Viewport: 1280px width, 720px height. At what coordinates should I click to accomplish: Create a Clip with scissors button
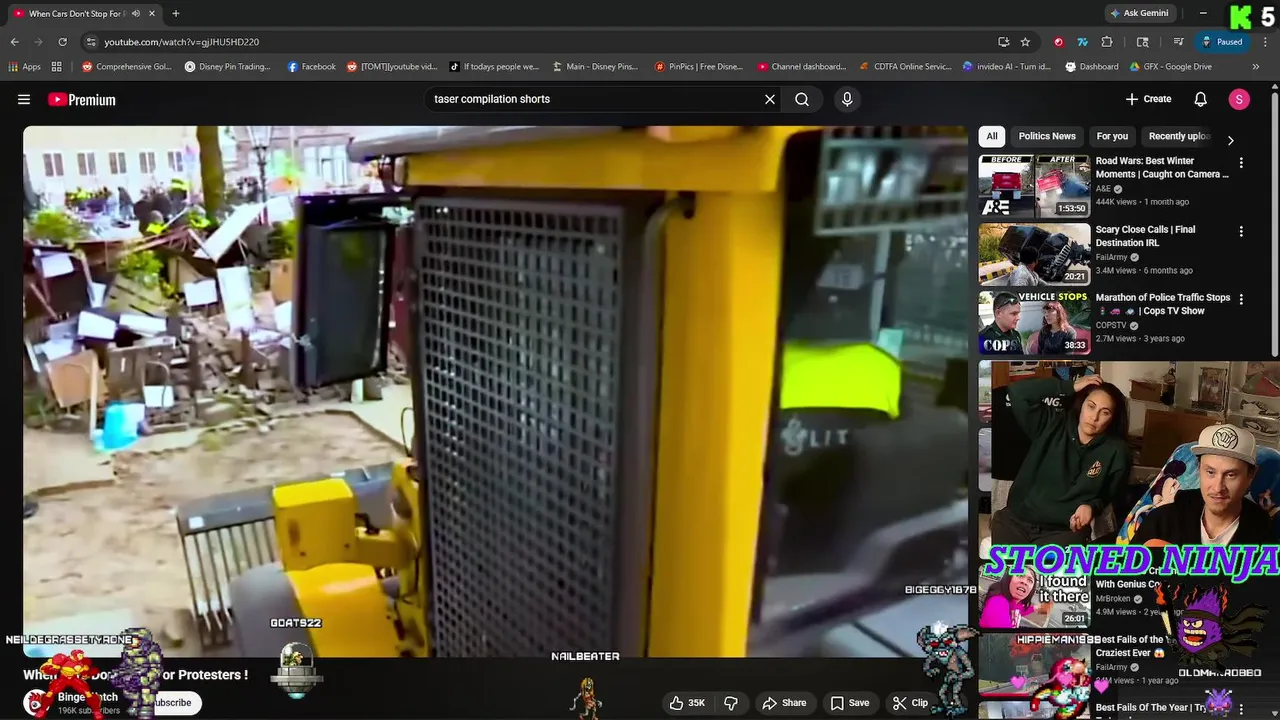tap(910, 703)
